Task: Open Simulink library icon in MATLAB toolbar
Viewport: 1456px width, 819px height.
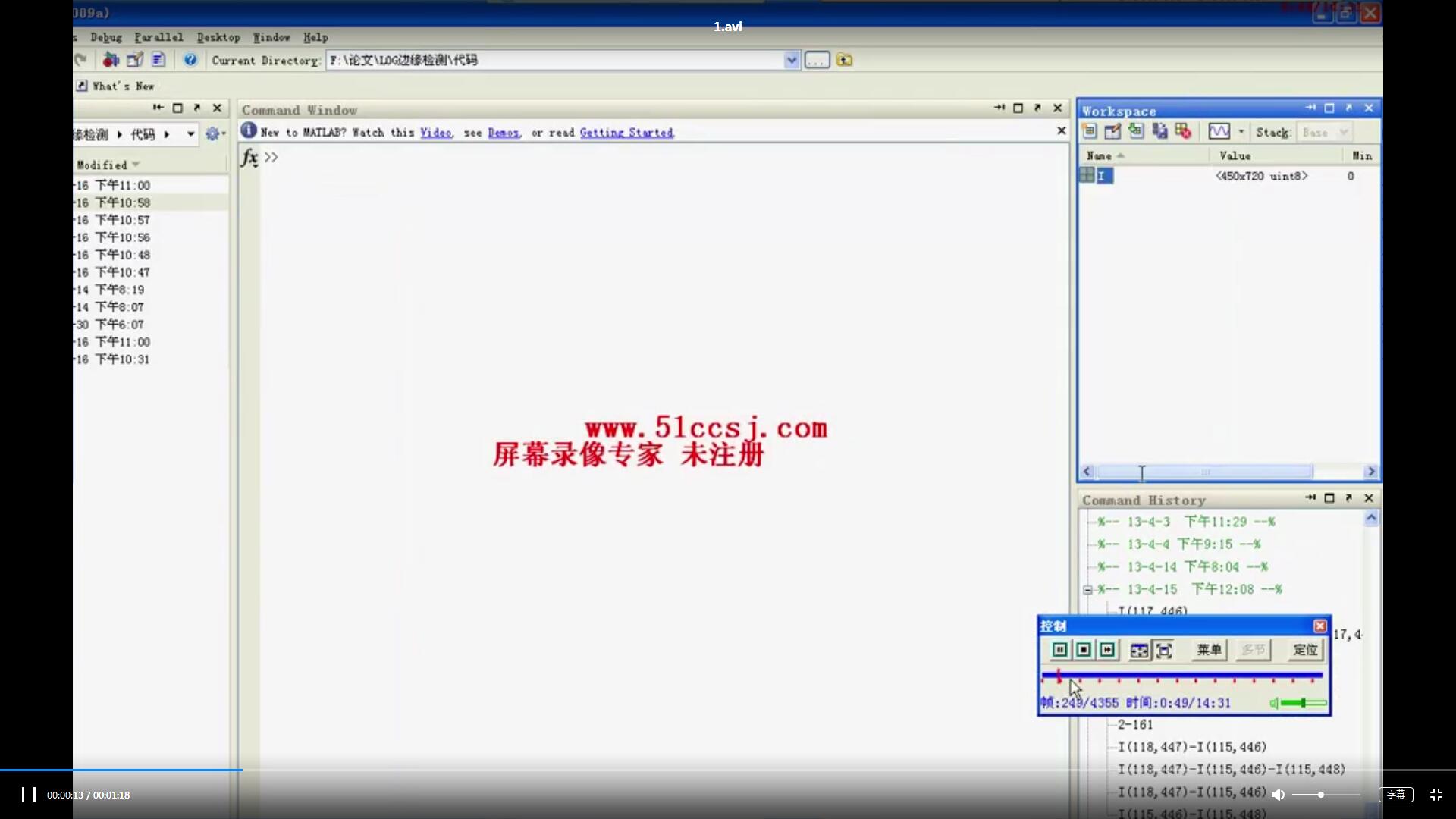Action: [111, 60]
